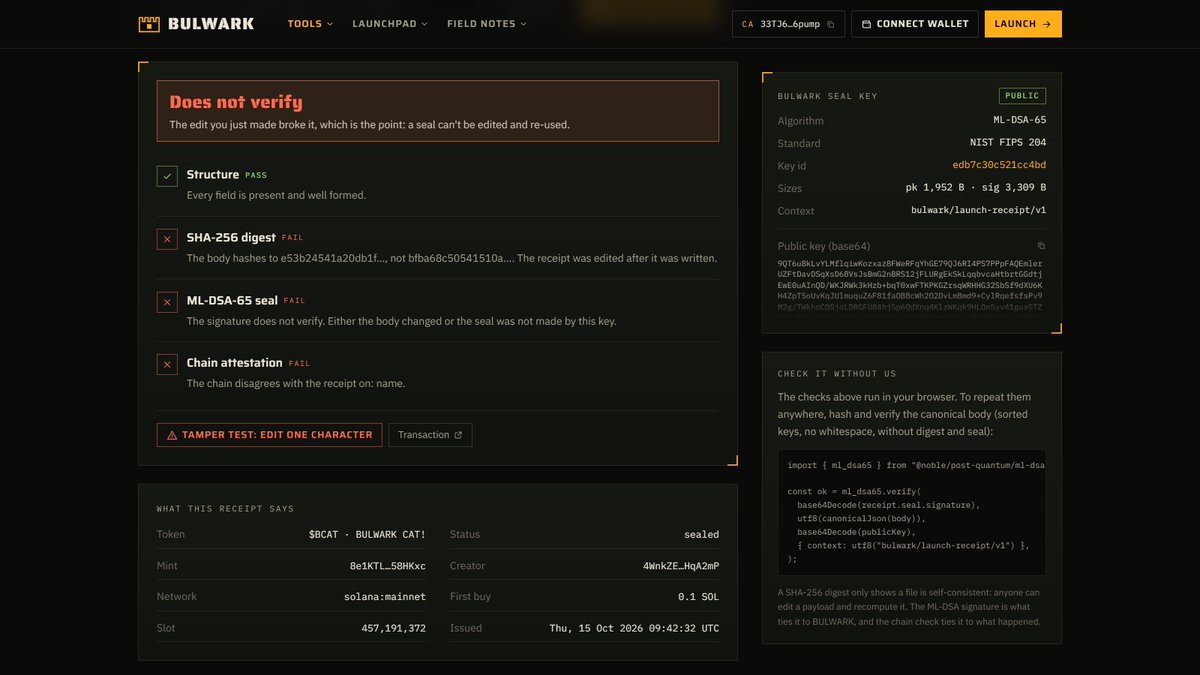Click the First buy value 0.1 SOL

(x=698, y=597)
